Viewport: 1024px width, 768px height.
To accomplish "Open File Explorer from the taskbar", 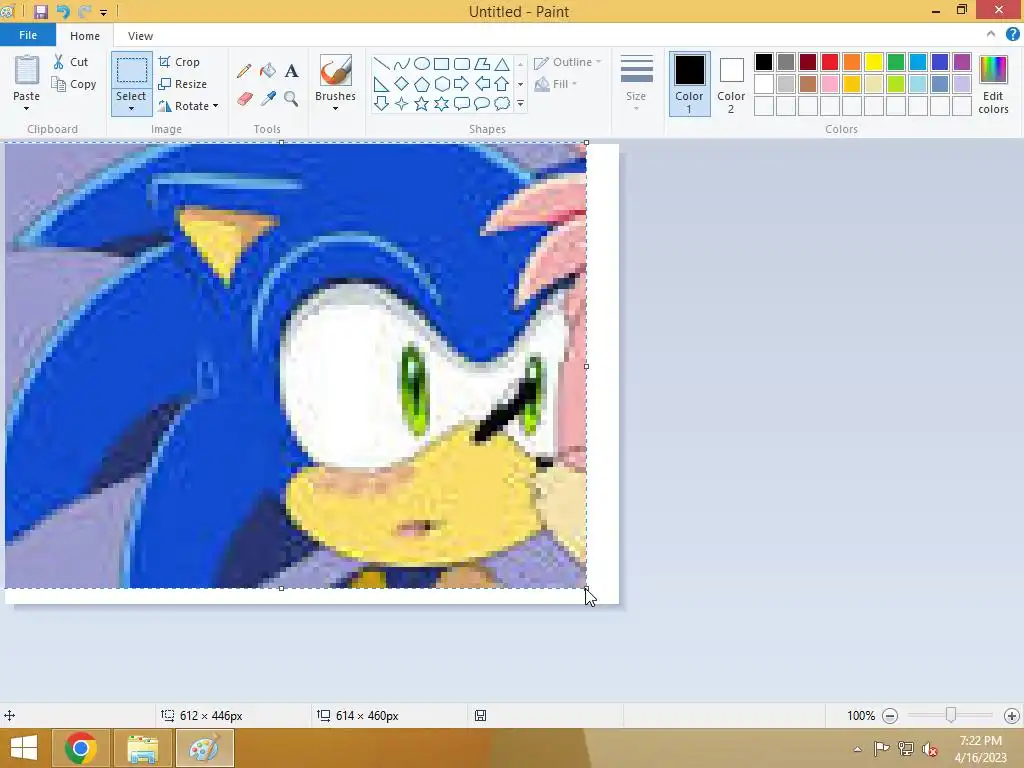I will (142, 748).
